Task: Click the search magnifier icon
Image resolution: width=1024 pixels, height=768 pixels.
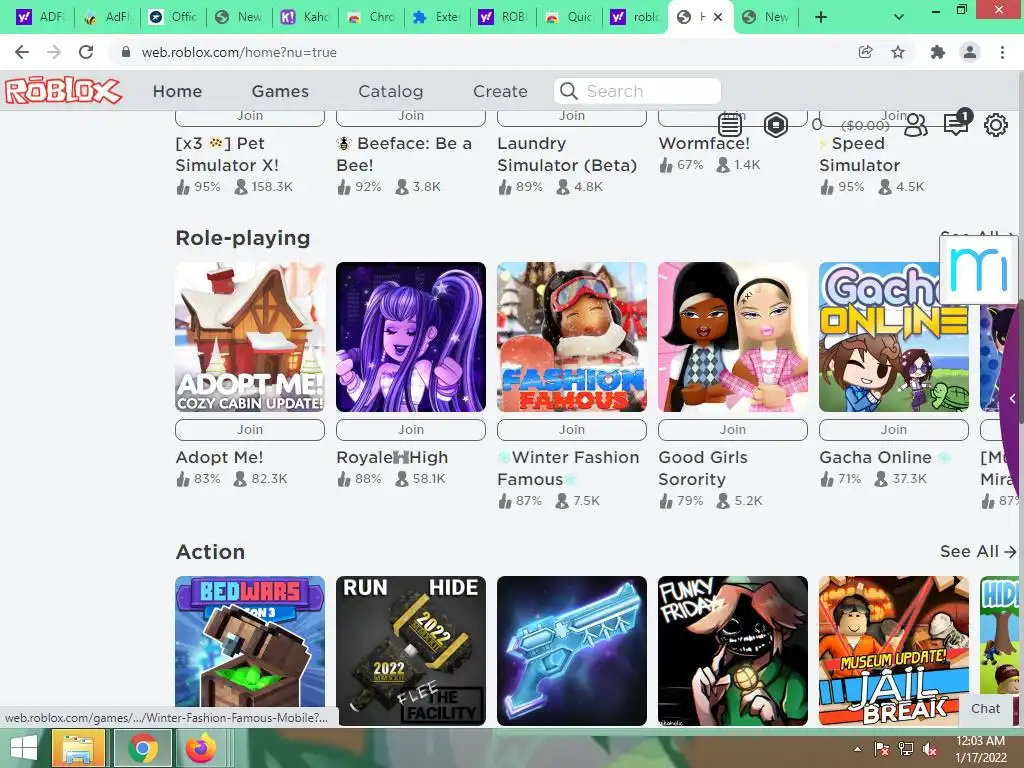Action: click(x=569, y=91)
